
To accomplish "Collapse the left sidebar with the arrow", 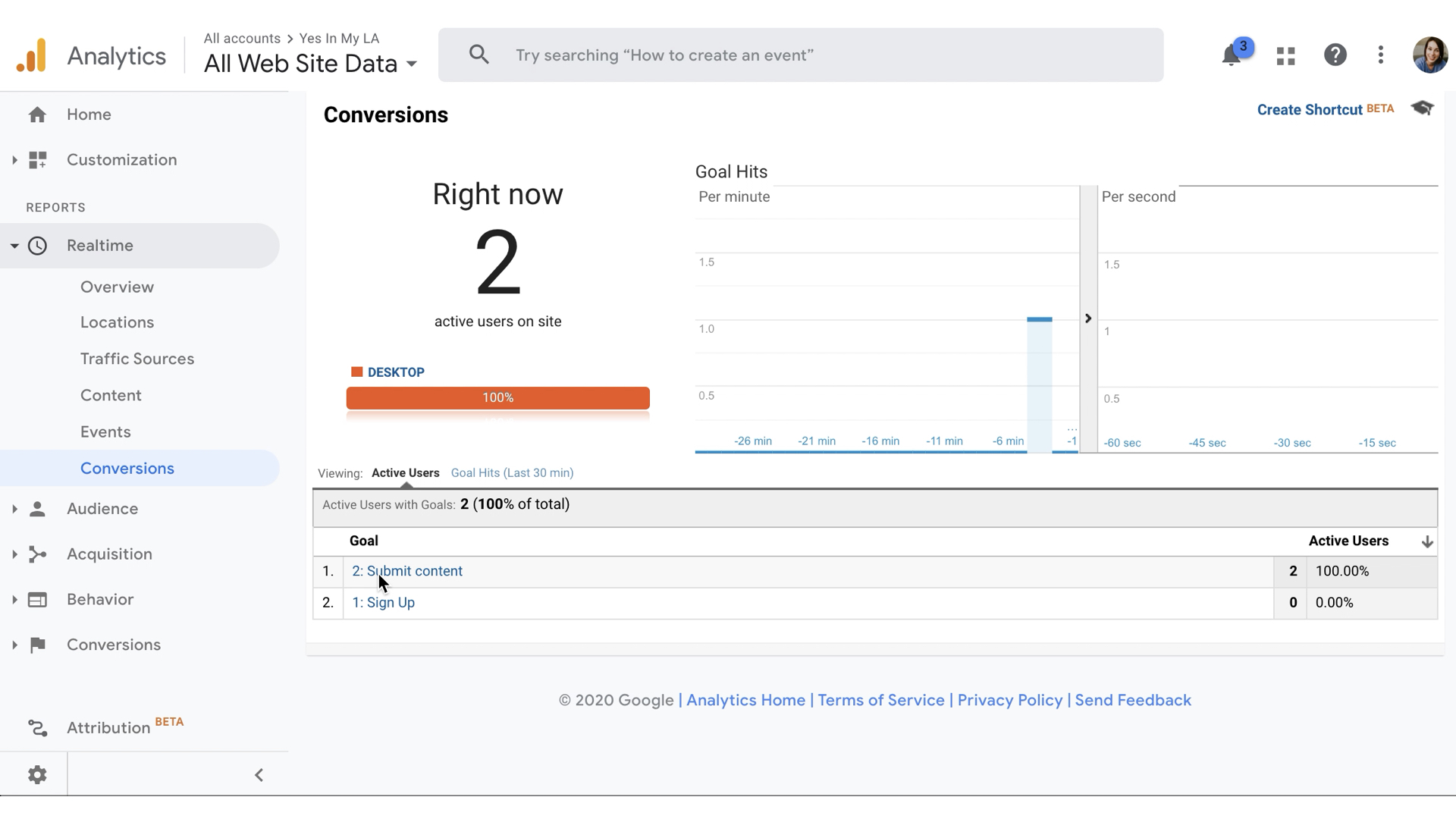I will pyautogui.click(x=259, y=774).
